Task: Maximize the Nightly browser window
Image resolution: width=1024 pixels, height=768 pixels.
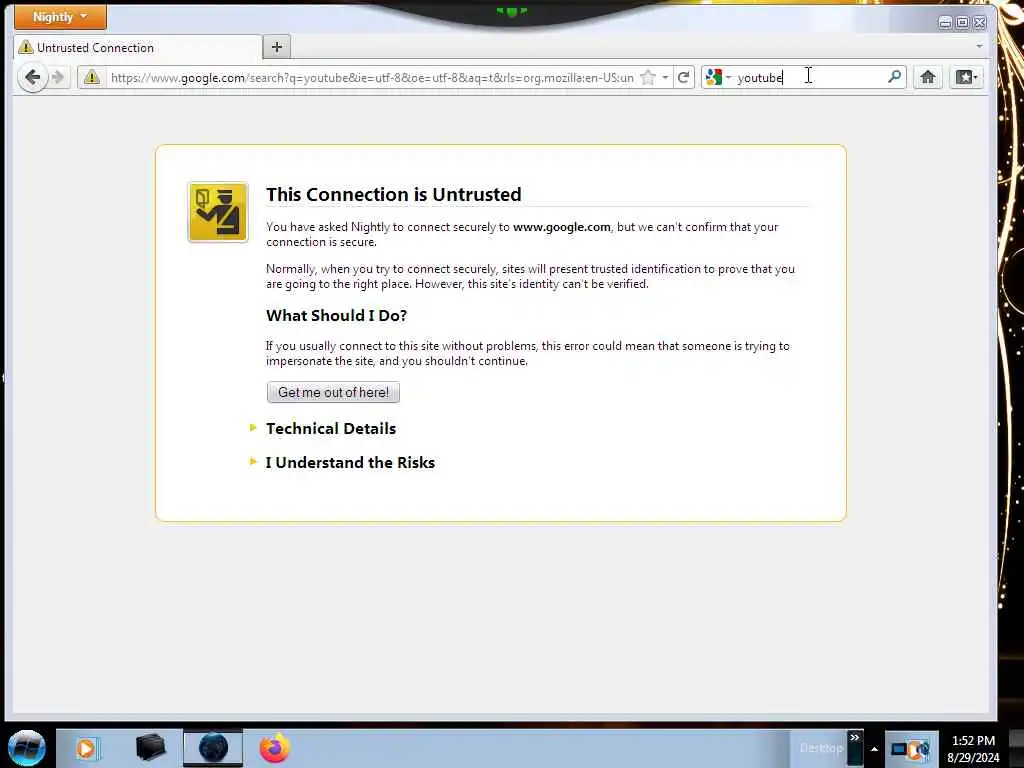Action: click(x=962, y=23)
